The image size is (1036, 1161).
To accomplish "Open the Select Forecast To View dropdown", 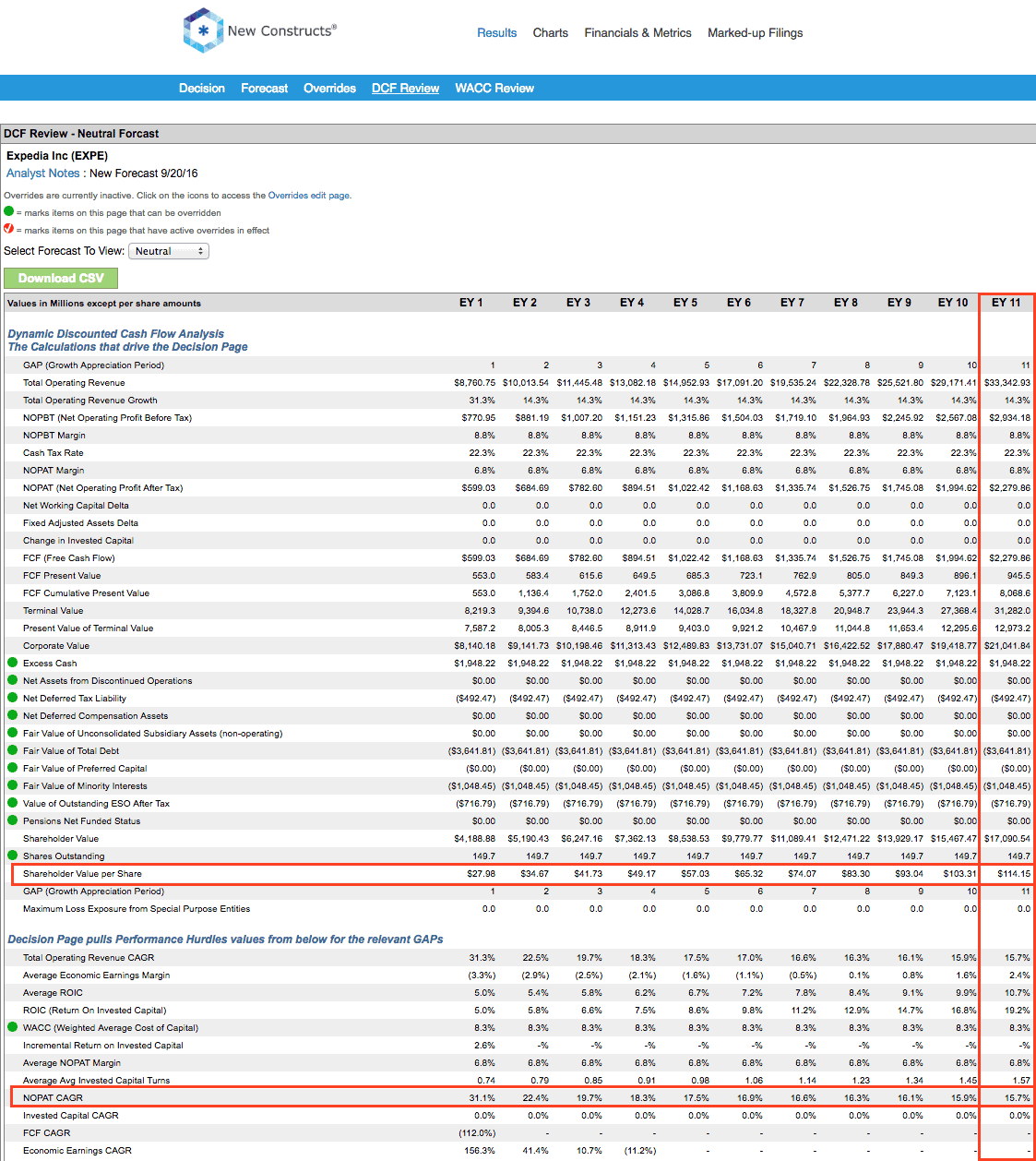I will [169, 251].
